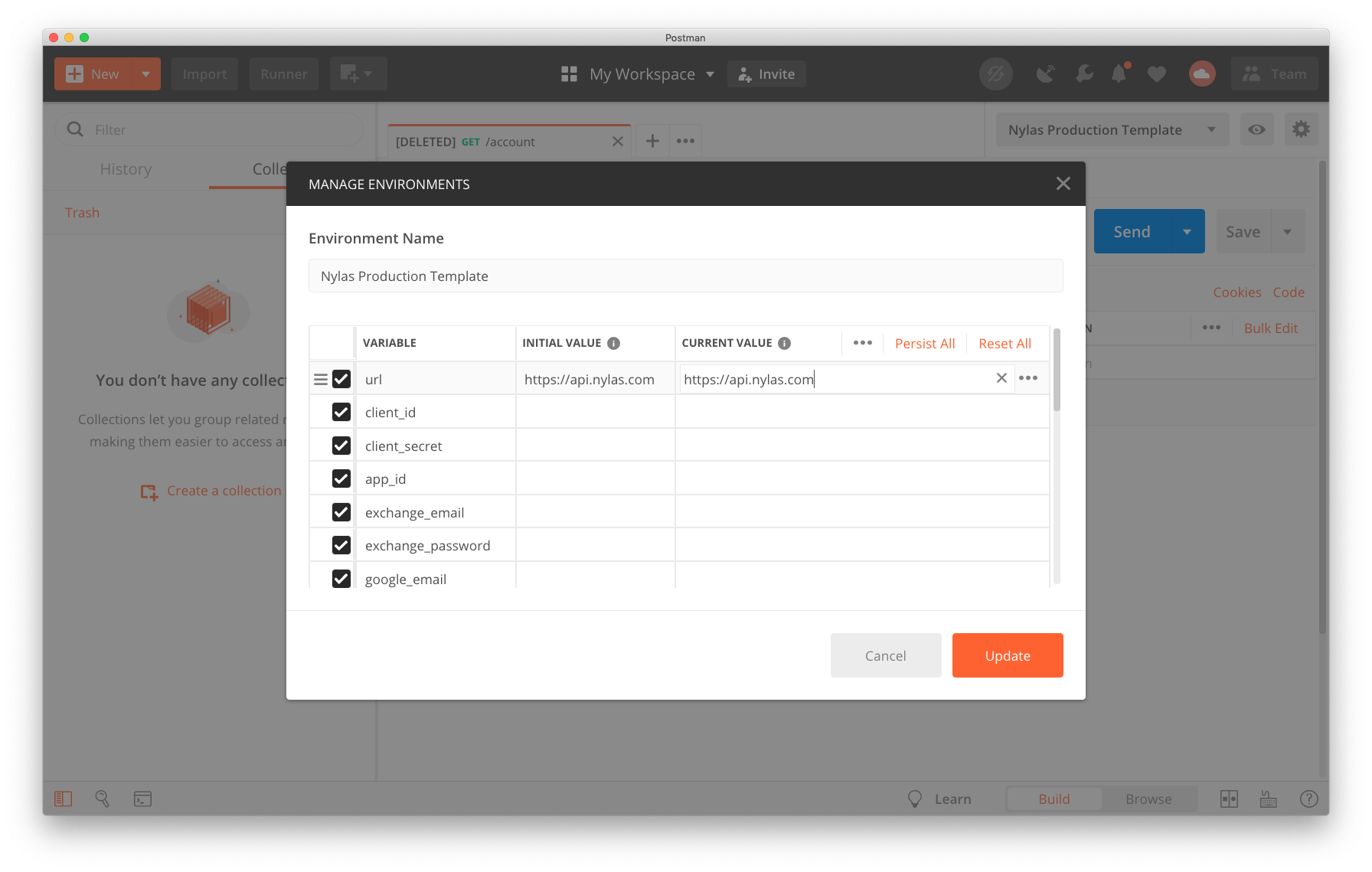The image size is (1372, 872).
Task: Open keyboard shortcuts icon
Action: tap(1269, 799)
